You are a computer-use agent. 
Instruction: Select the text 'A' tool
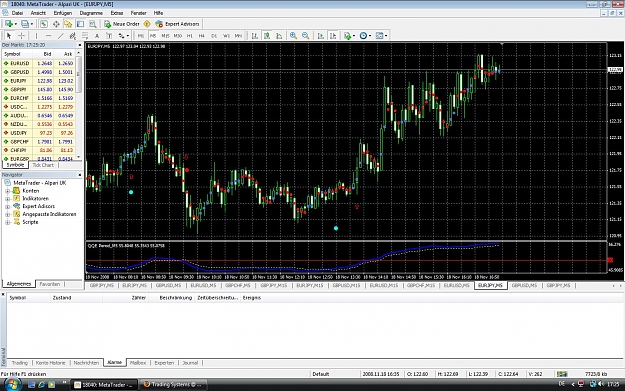97,36
